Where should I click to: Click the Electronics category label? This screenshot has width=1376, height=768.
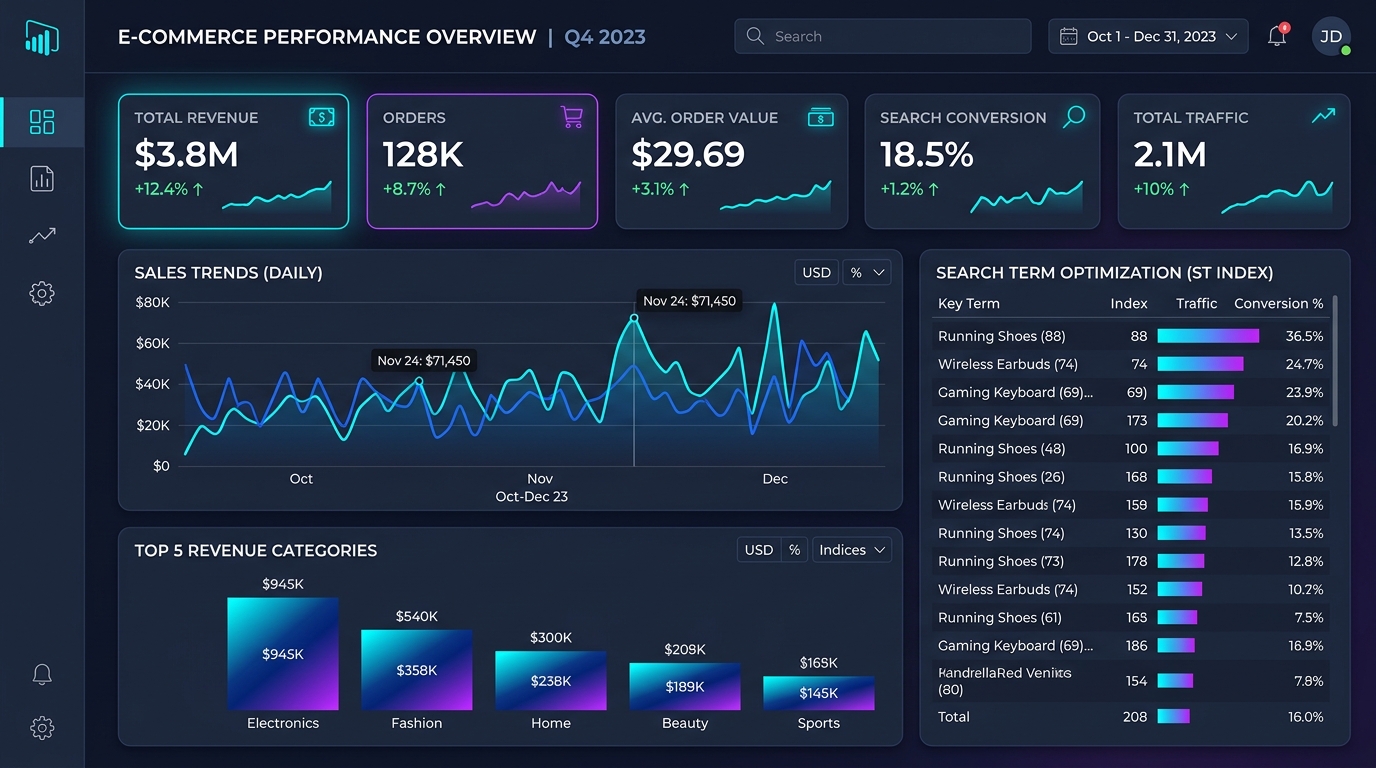283,723
